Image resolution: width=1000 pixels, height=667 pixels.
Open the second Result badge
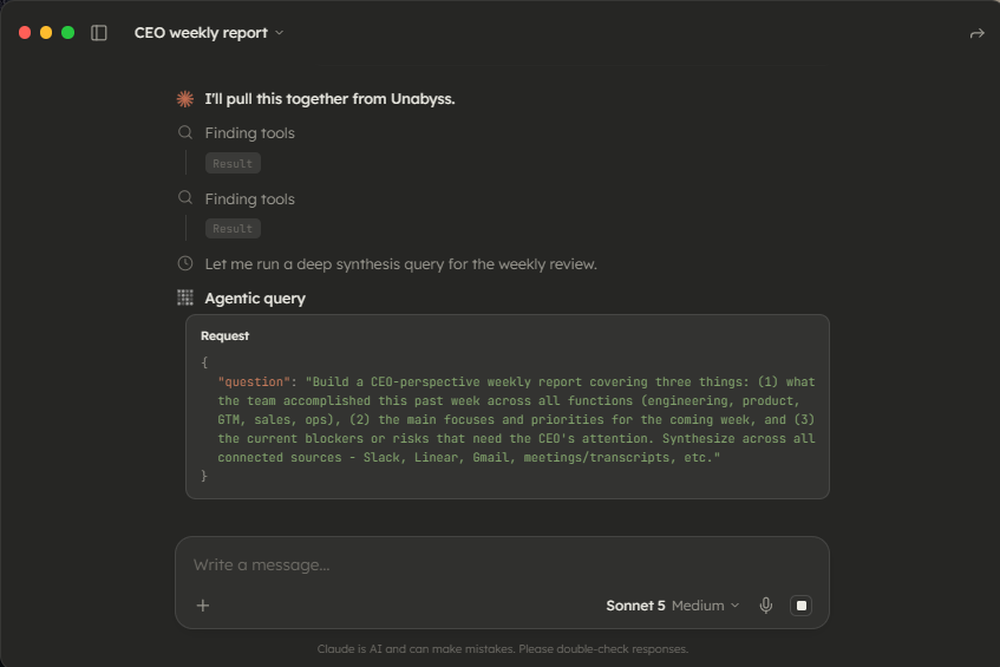click(233, 228)
